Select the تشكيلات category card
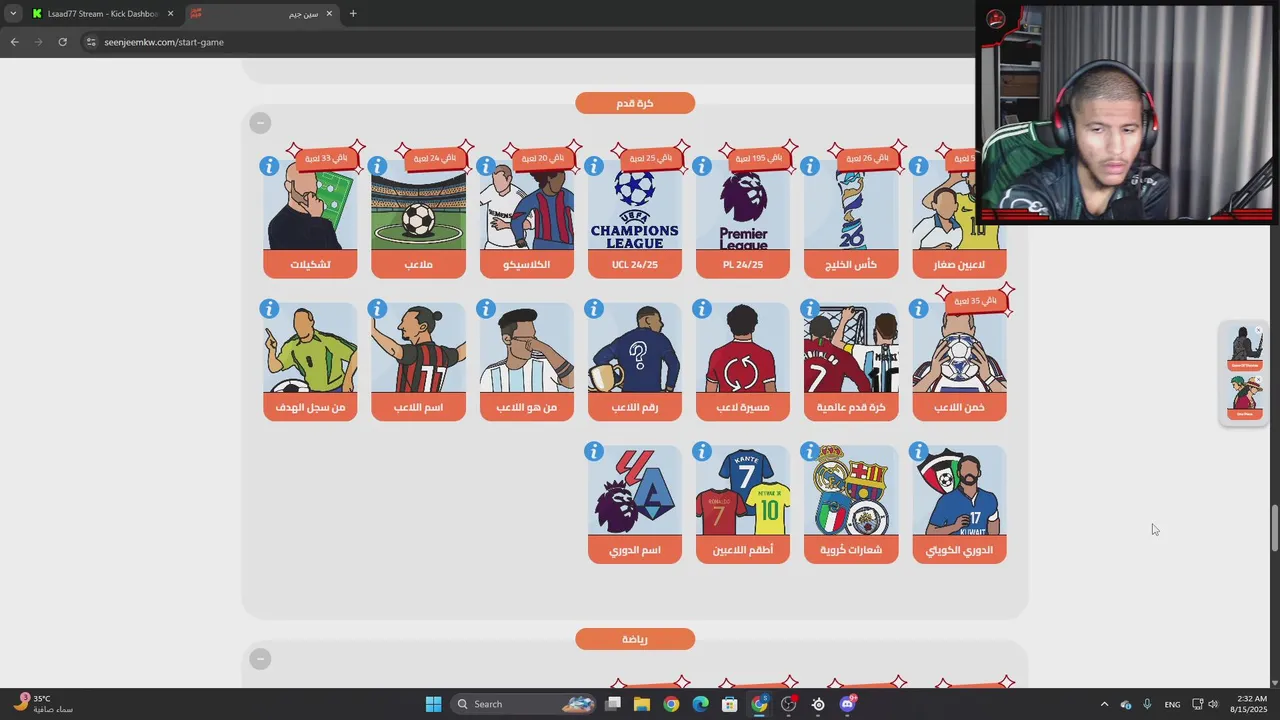Screen dimensions: 1280x720 pyautogui.click(x=310, y=219)
